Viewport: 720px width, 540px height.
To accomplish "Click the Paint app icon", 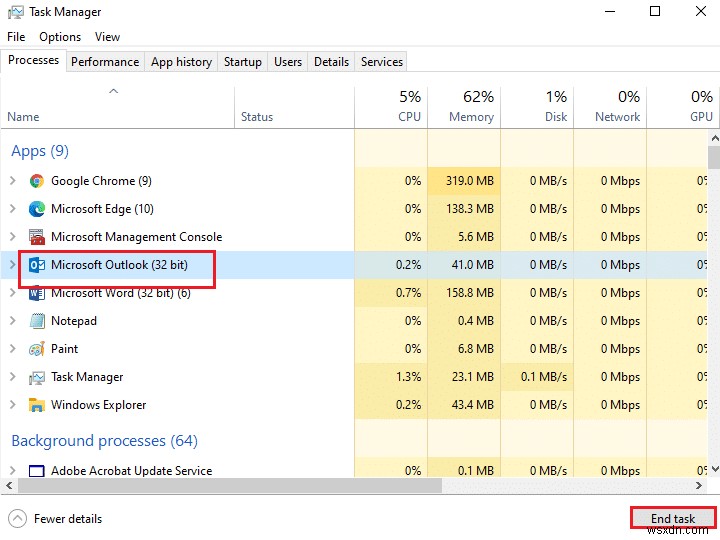I will (x=37, y=349).
